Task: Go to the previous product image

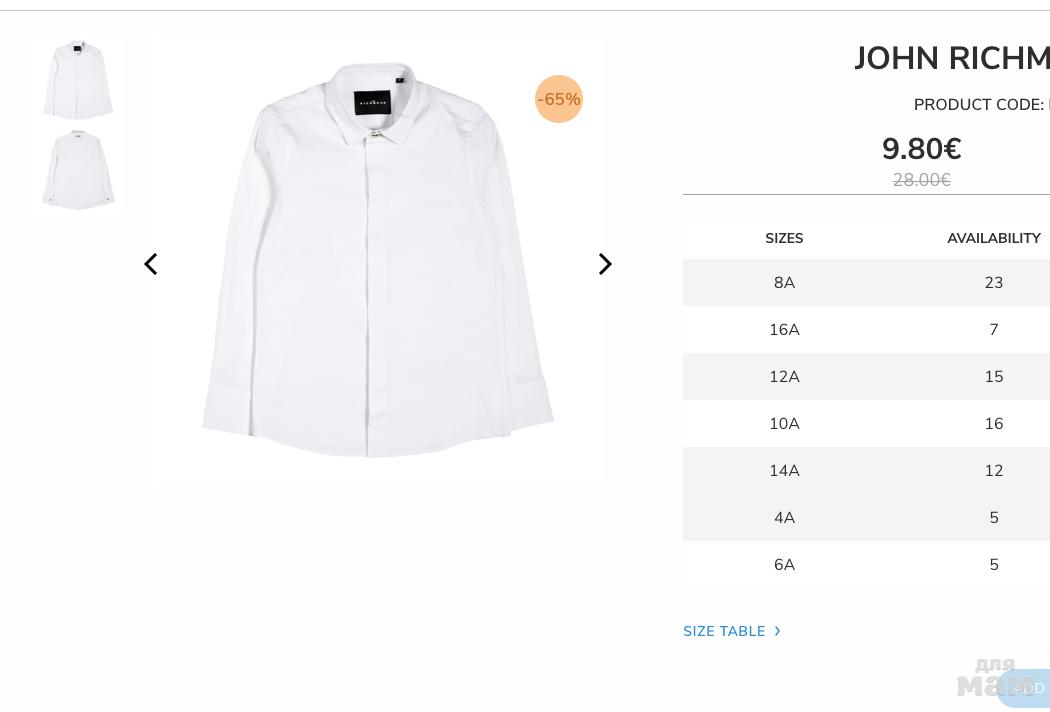Action: click(x=151, y=264)
